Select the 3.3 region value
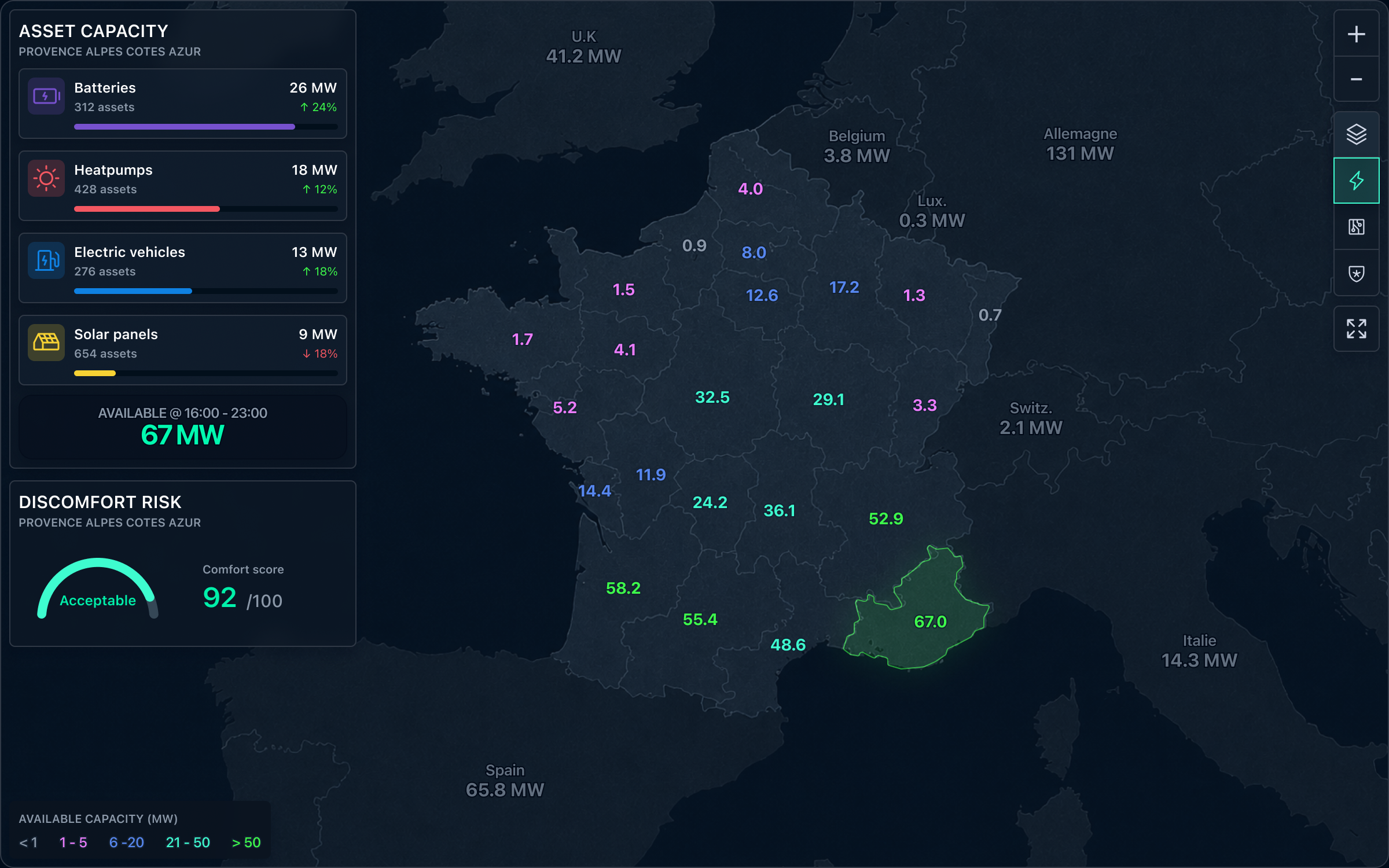The height and width of the screenshot is (868, 1389). (x=924, y=405)
